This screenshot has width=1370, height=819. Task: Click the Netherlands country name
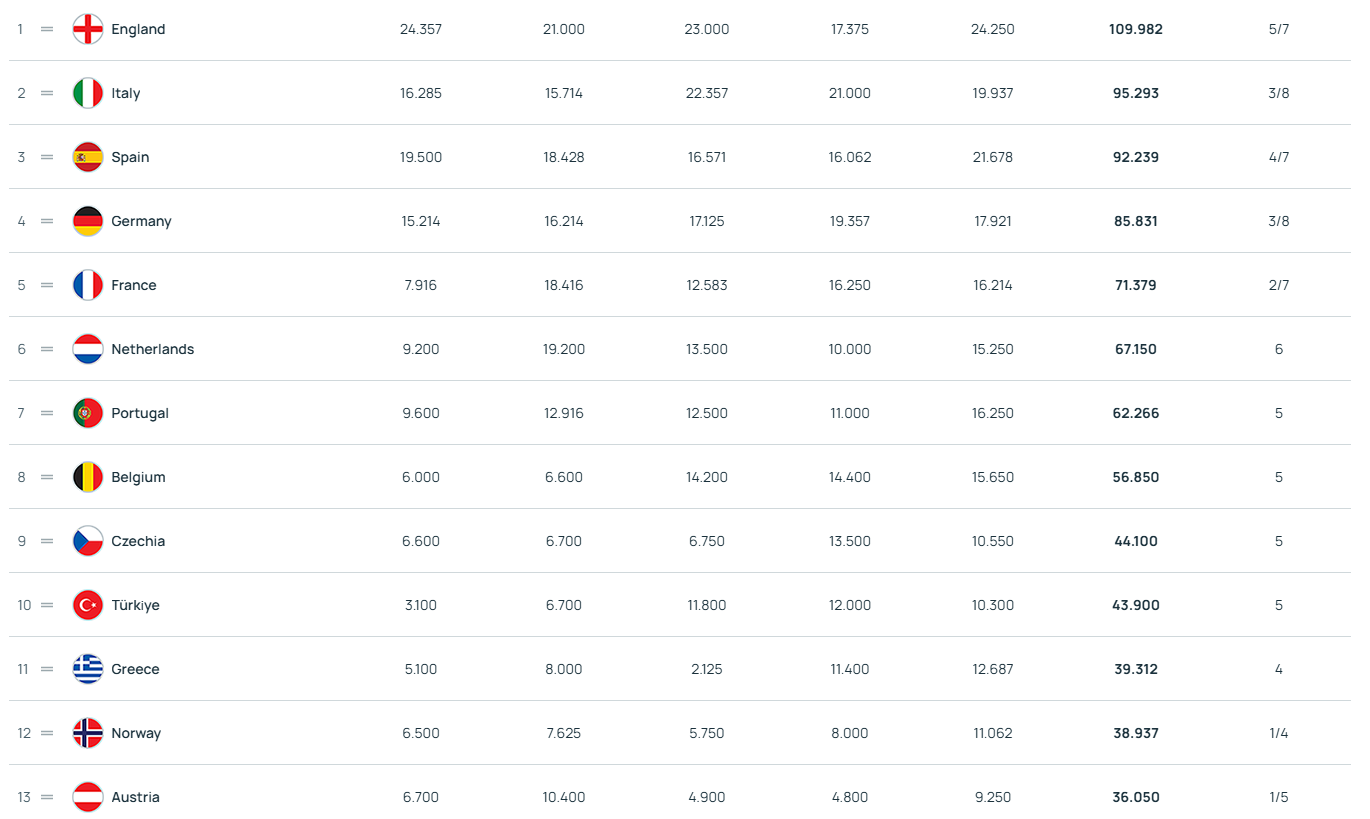point(153,349)
